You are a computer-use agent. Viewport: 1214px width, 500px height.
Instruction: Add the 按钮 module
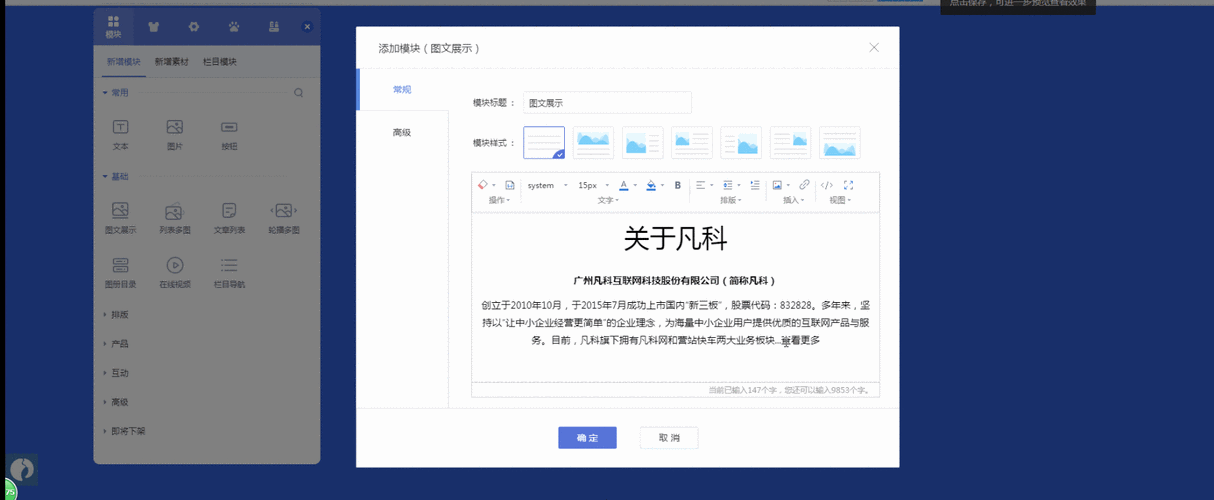click(x=229, y=135)
